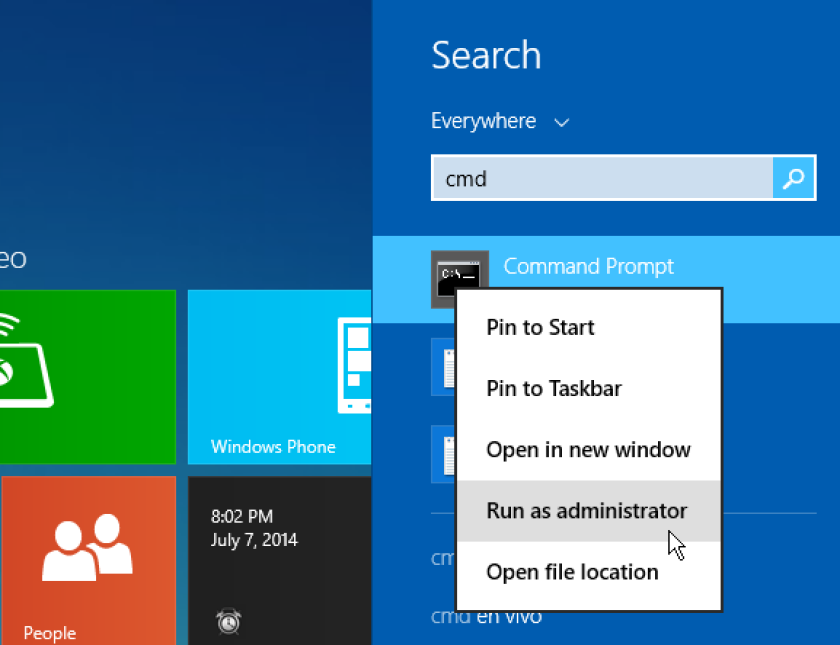
Task: Select Run as administrator
Action: [x=586, y=510]
